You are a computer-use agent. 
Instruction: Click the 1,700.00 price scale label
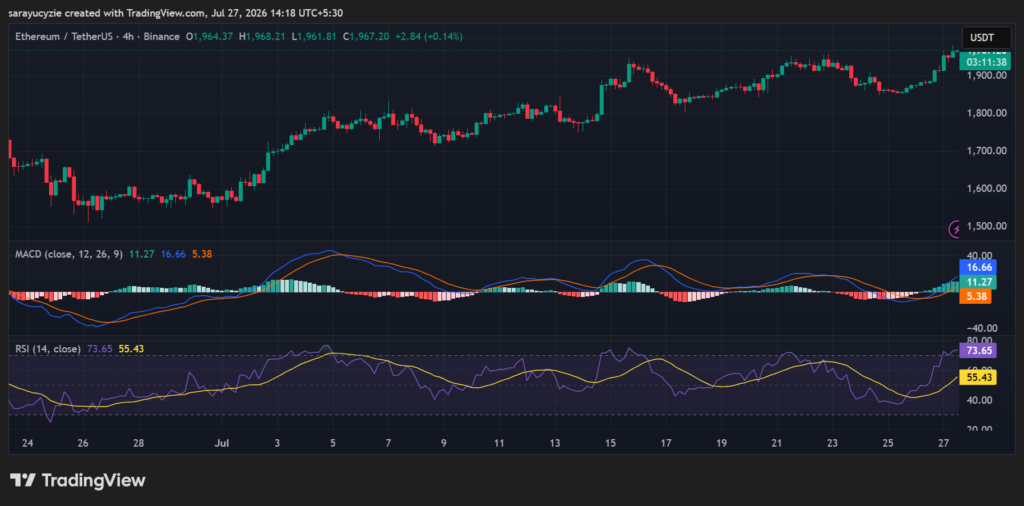point(987,151)
